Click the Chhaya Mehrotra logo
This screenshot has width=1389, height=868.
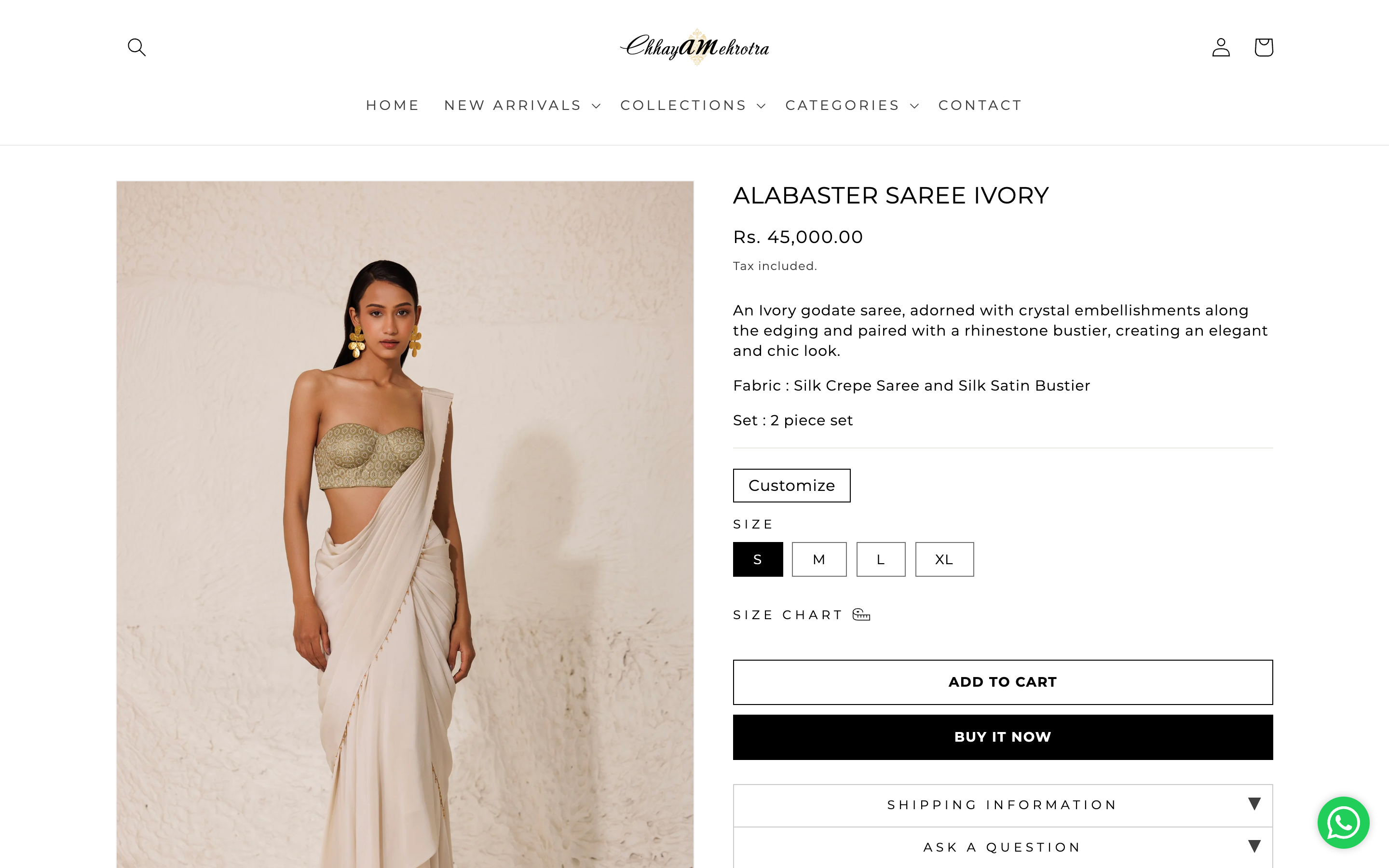[x=694, y=47]
